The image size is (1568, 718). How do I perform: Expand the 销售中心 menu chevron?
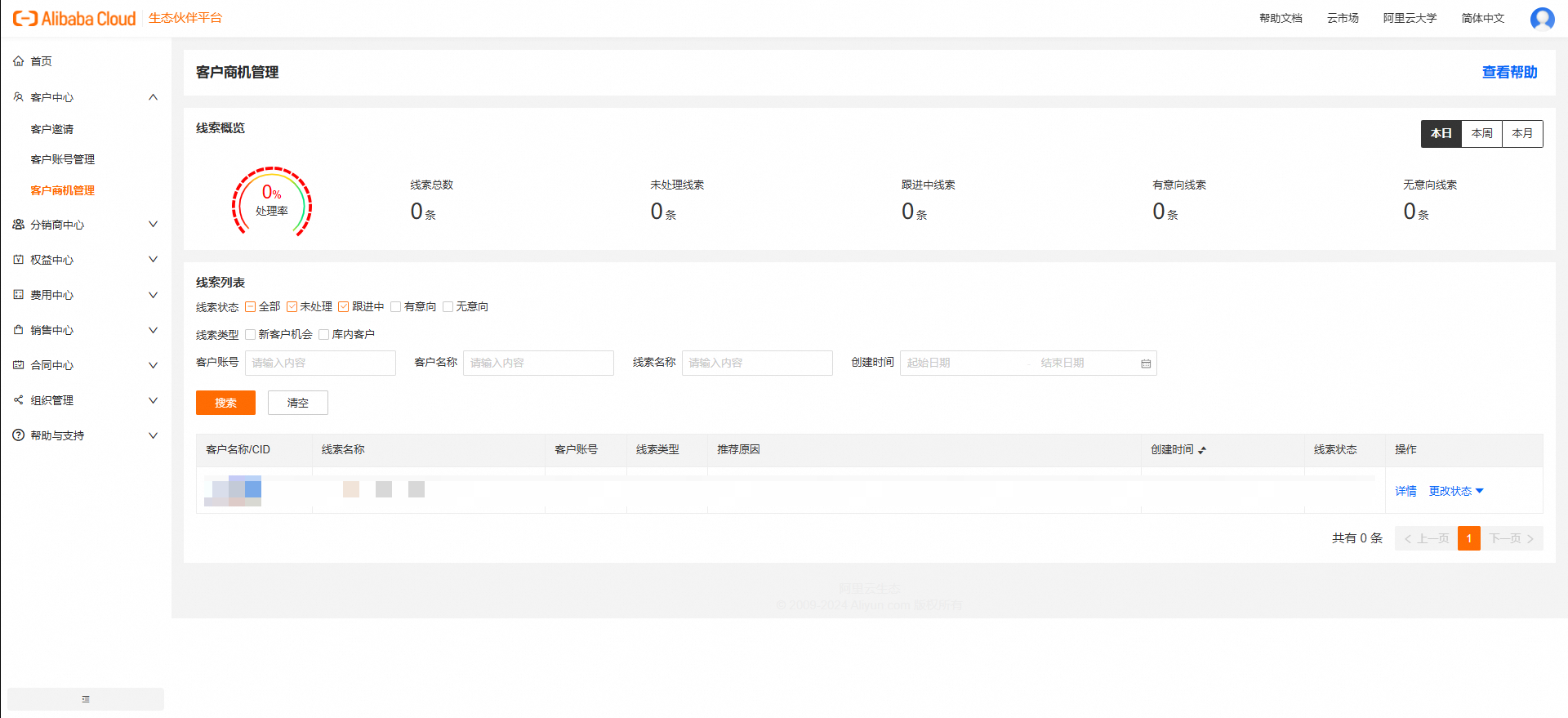point(153,330)
